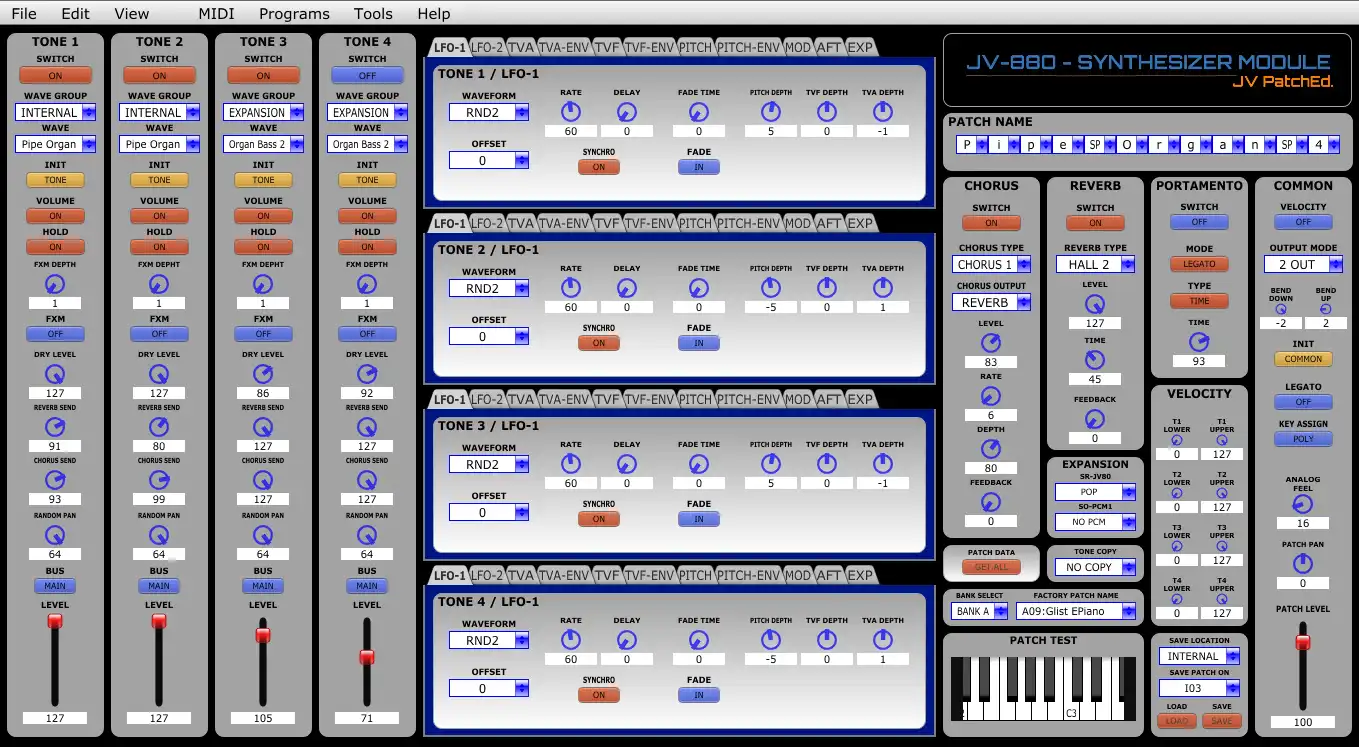1359x747 pixels.
Task: Click the Tone 2 Bus MAIN button
Action: click(159, 586)
